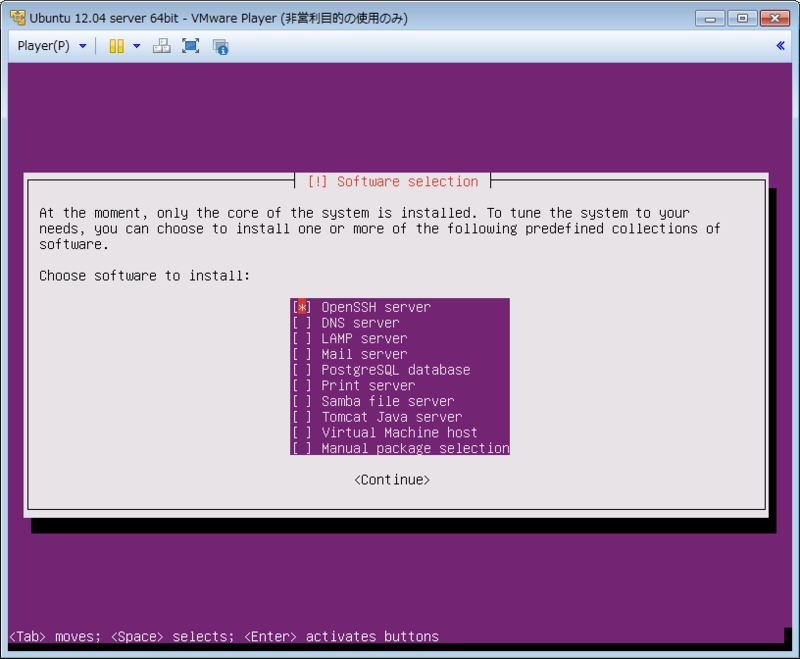Image resolution: width=800 pixels, height=659 pixels.
Task: Click the Tab/Space/Enter help line
Action: coord(224,637)
